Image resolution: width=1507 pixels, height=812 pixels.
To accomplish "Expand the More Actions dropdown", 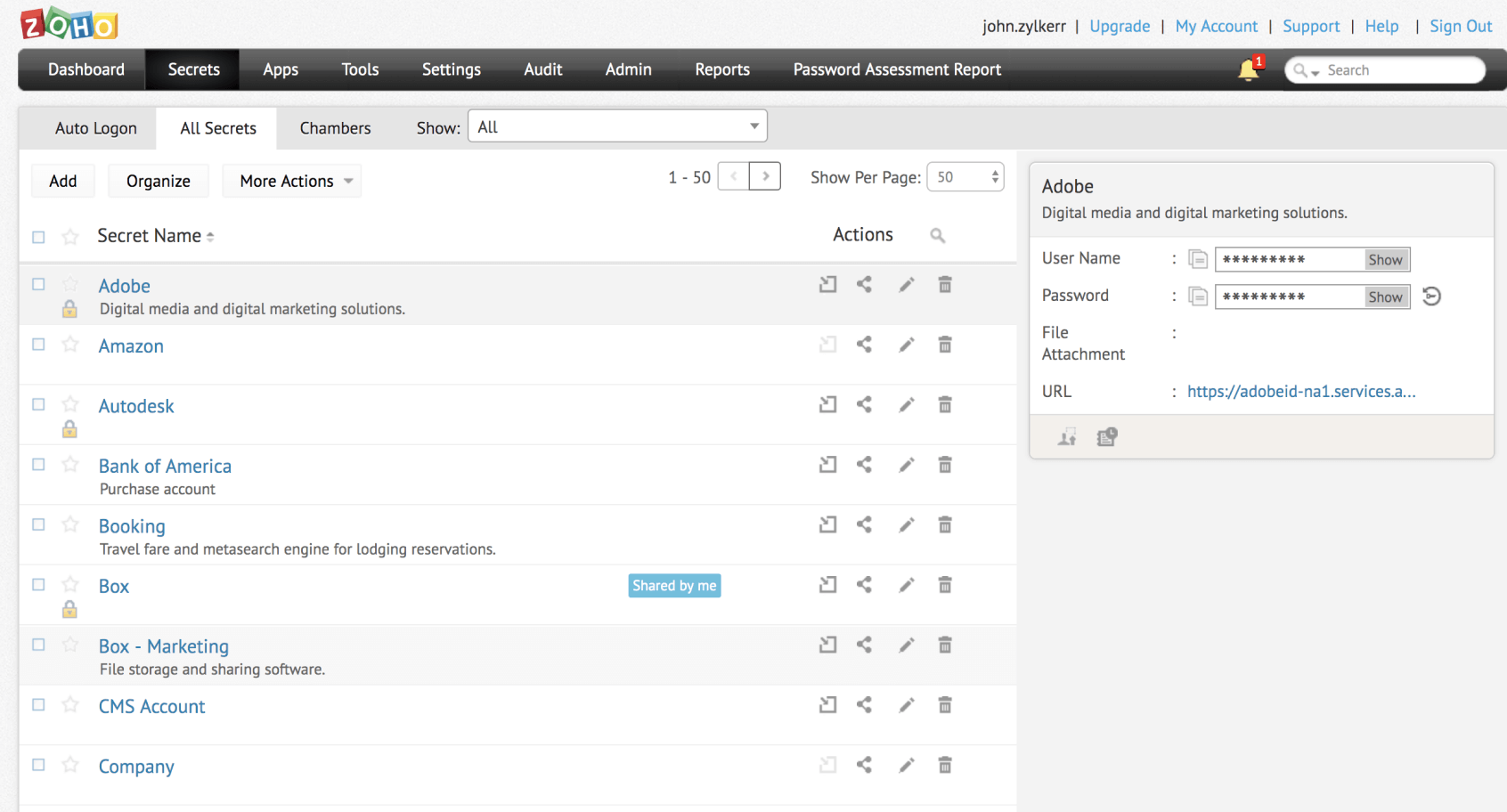I will tap(292, 182).
